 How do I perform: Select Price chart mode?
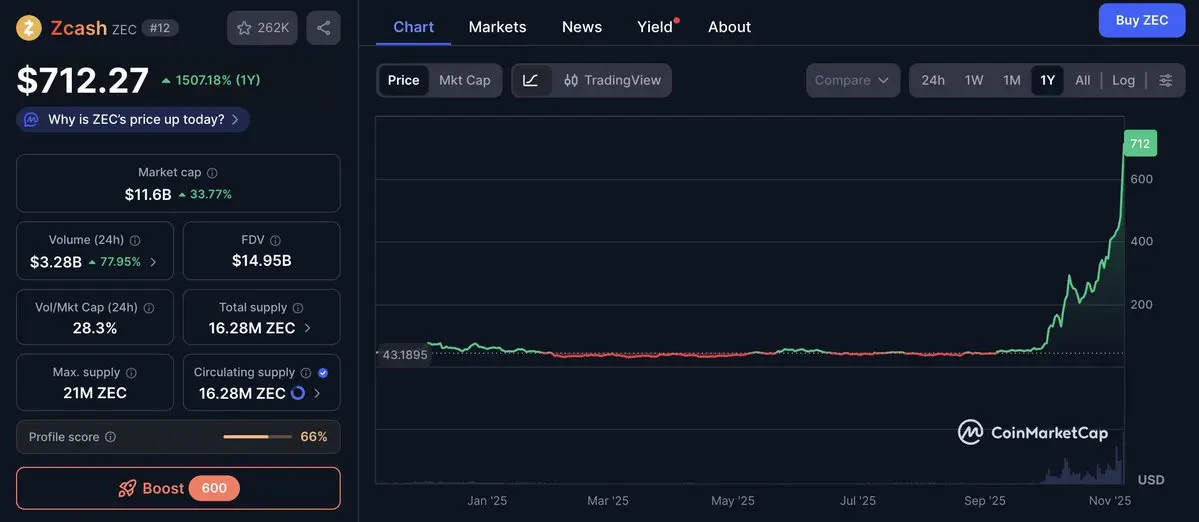tap(403, 80)
